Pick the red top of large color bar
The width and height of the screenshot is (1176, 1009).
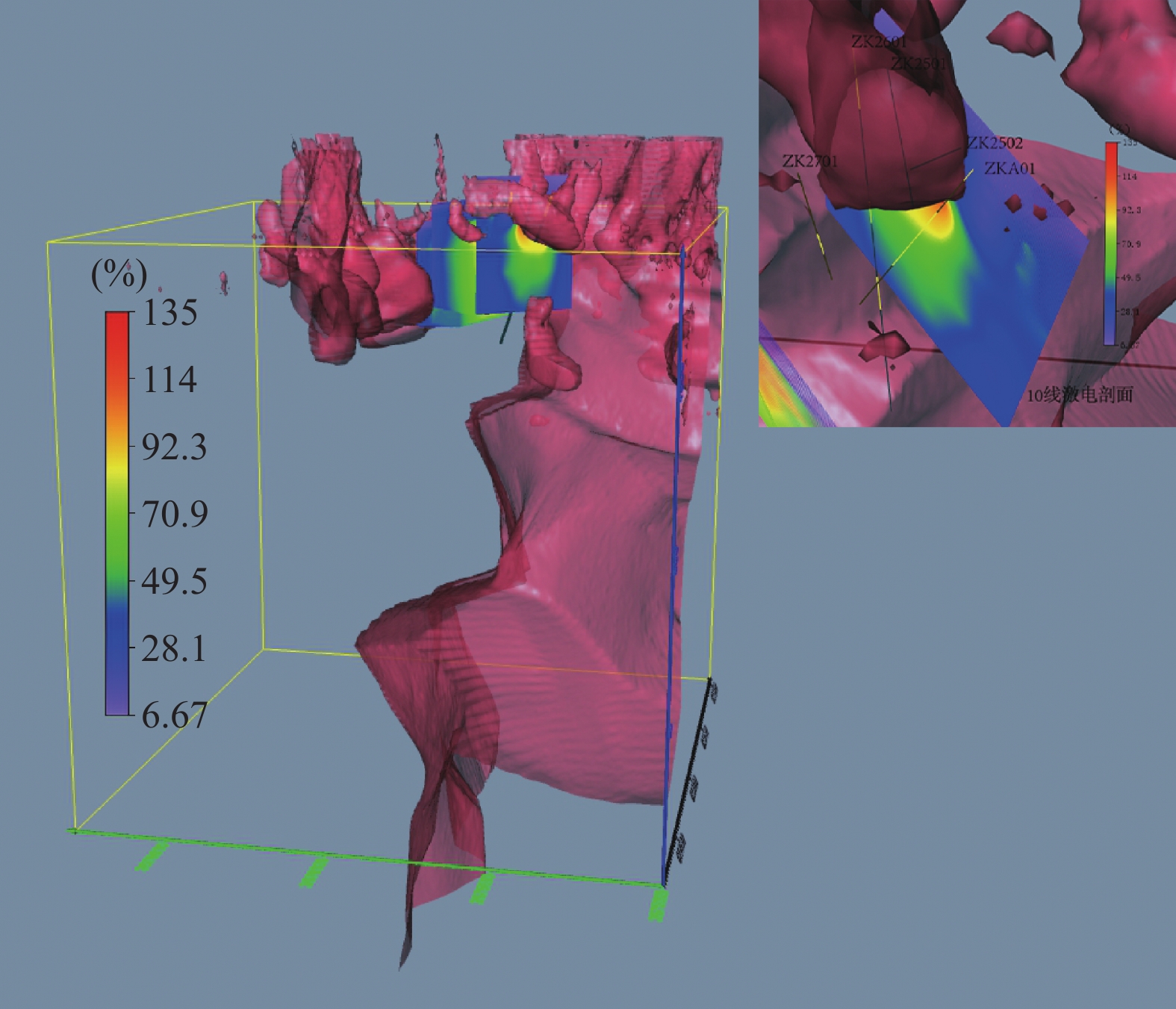[117, 329]
